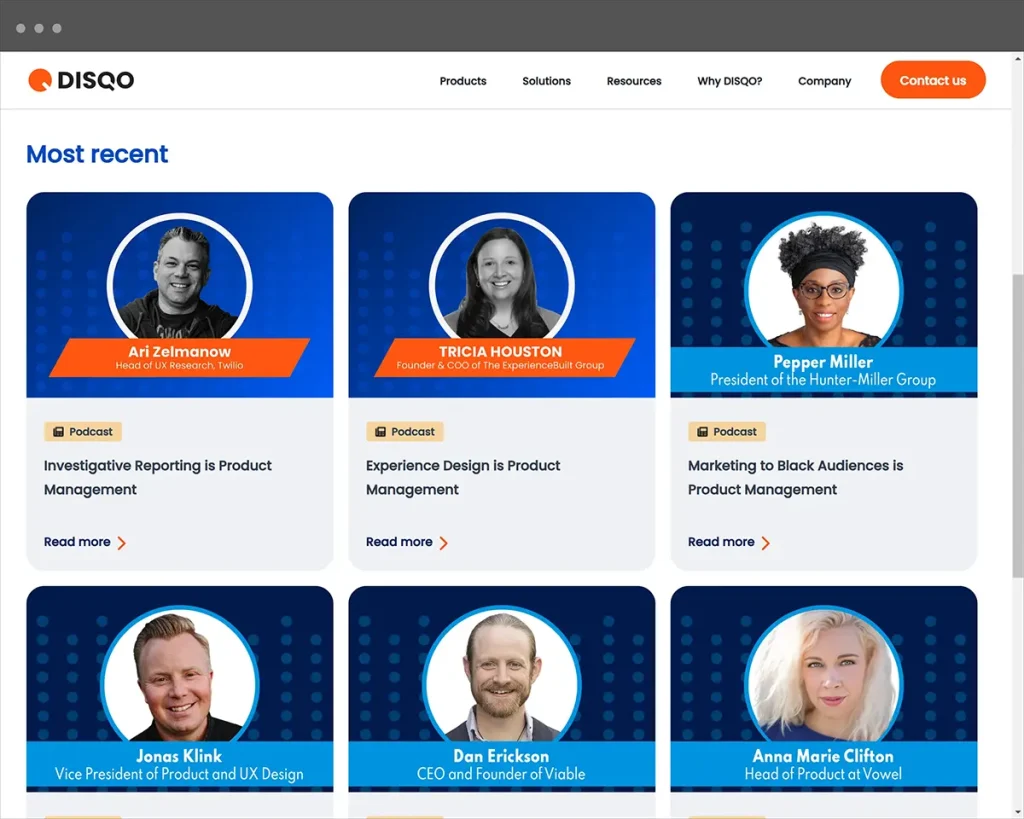The image size is (1024, 819).
Task: Open the Why DISQO? menu
Action: 729,81
